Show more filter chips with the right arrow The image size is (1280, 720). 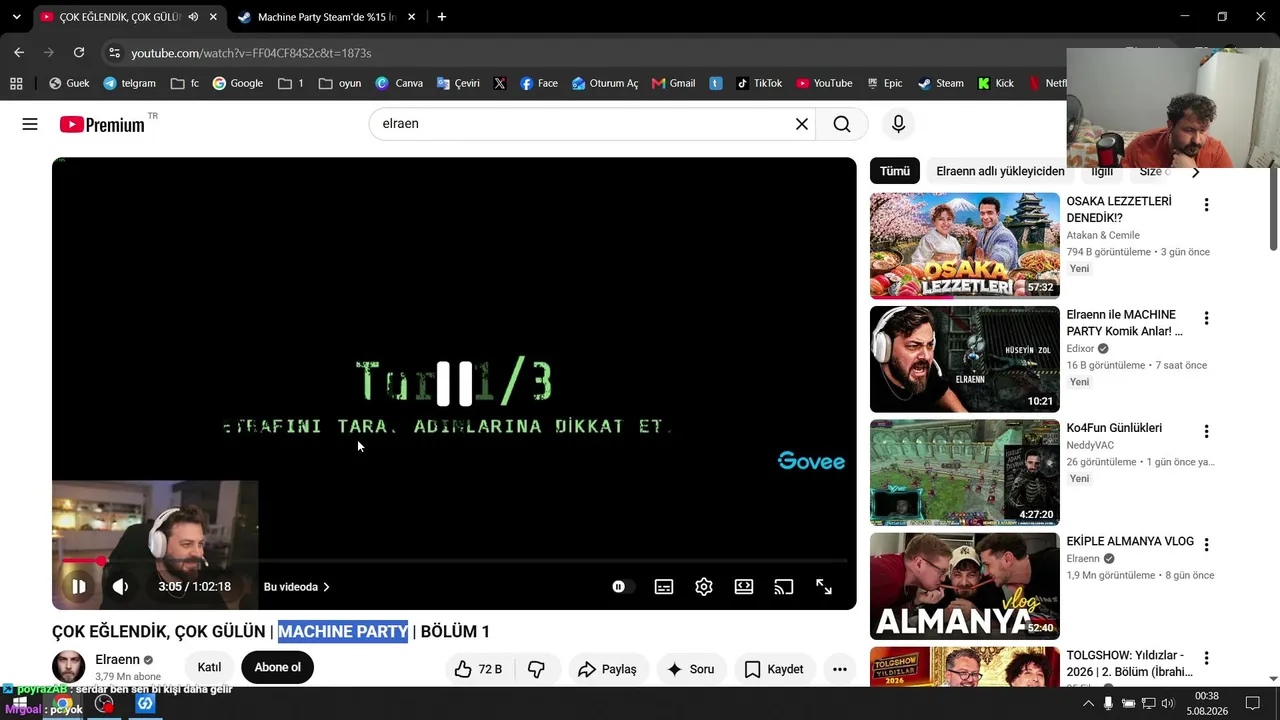tap(1195, 172)
